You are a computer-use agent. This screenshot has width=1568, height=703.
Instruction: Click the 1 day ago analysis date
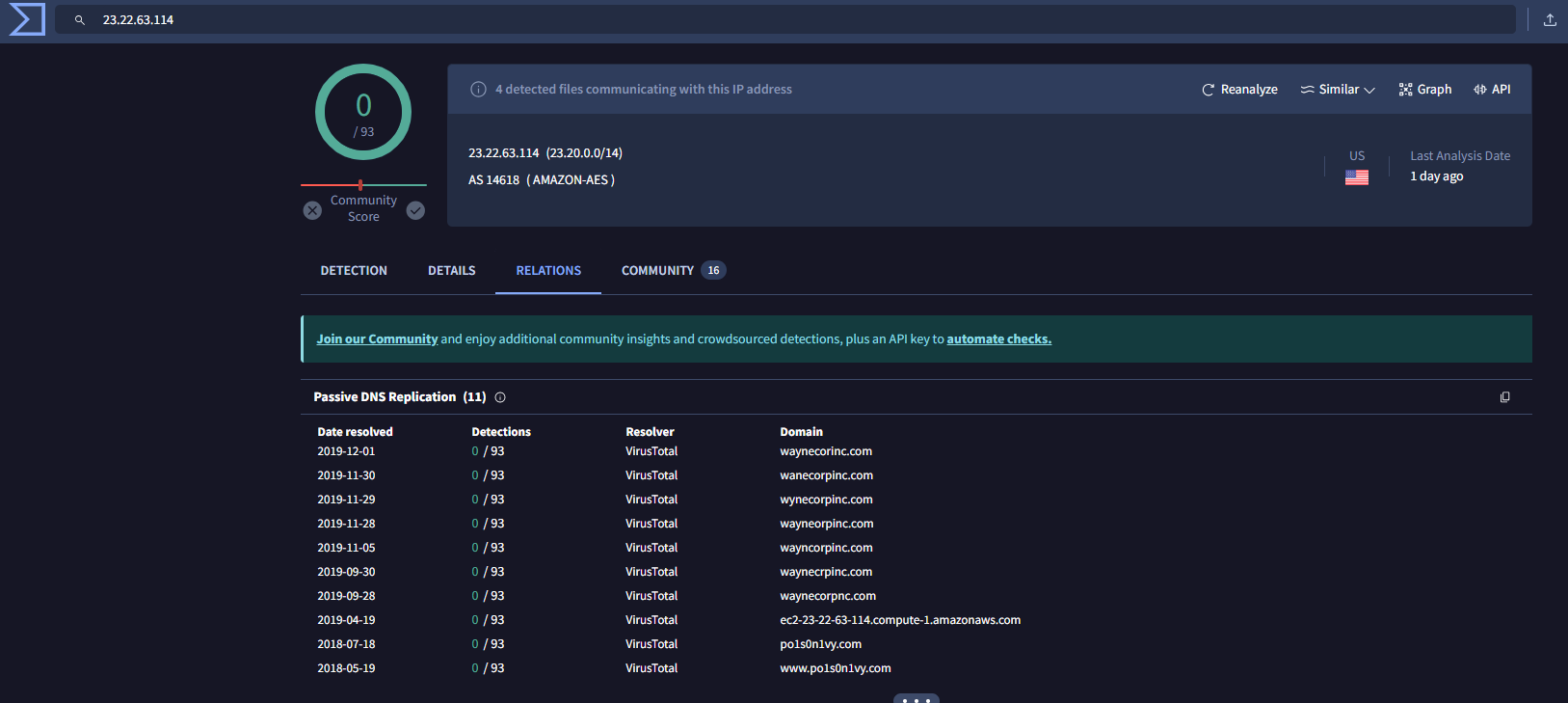[1436, 176]
